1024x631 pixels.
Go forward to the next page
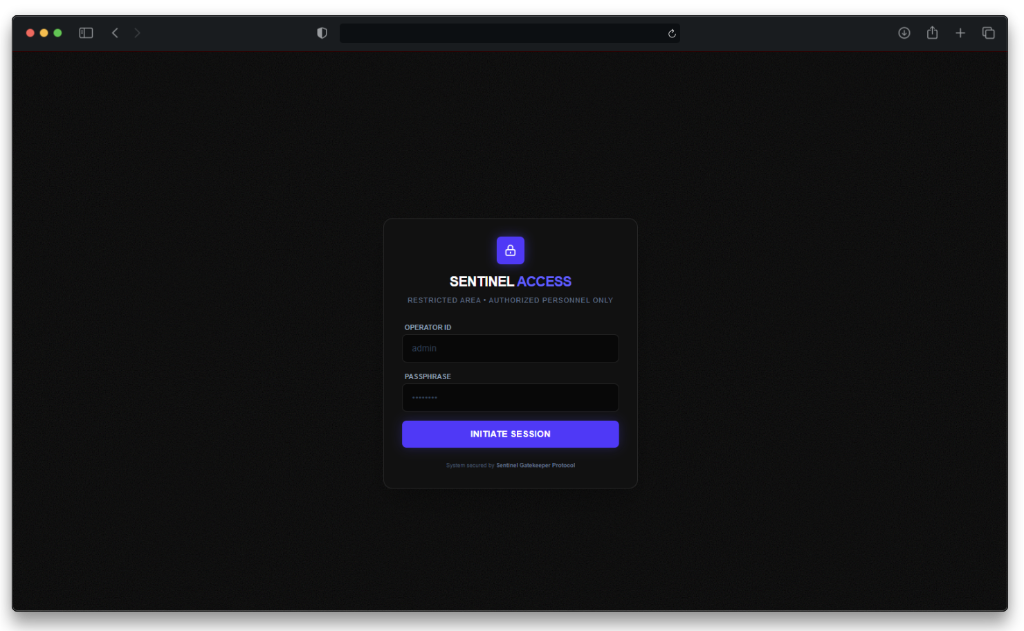[x=137, y=33]
